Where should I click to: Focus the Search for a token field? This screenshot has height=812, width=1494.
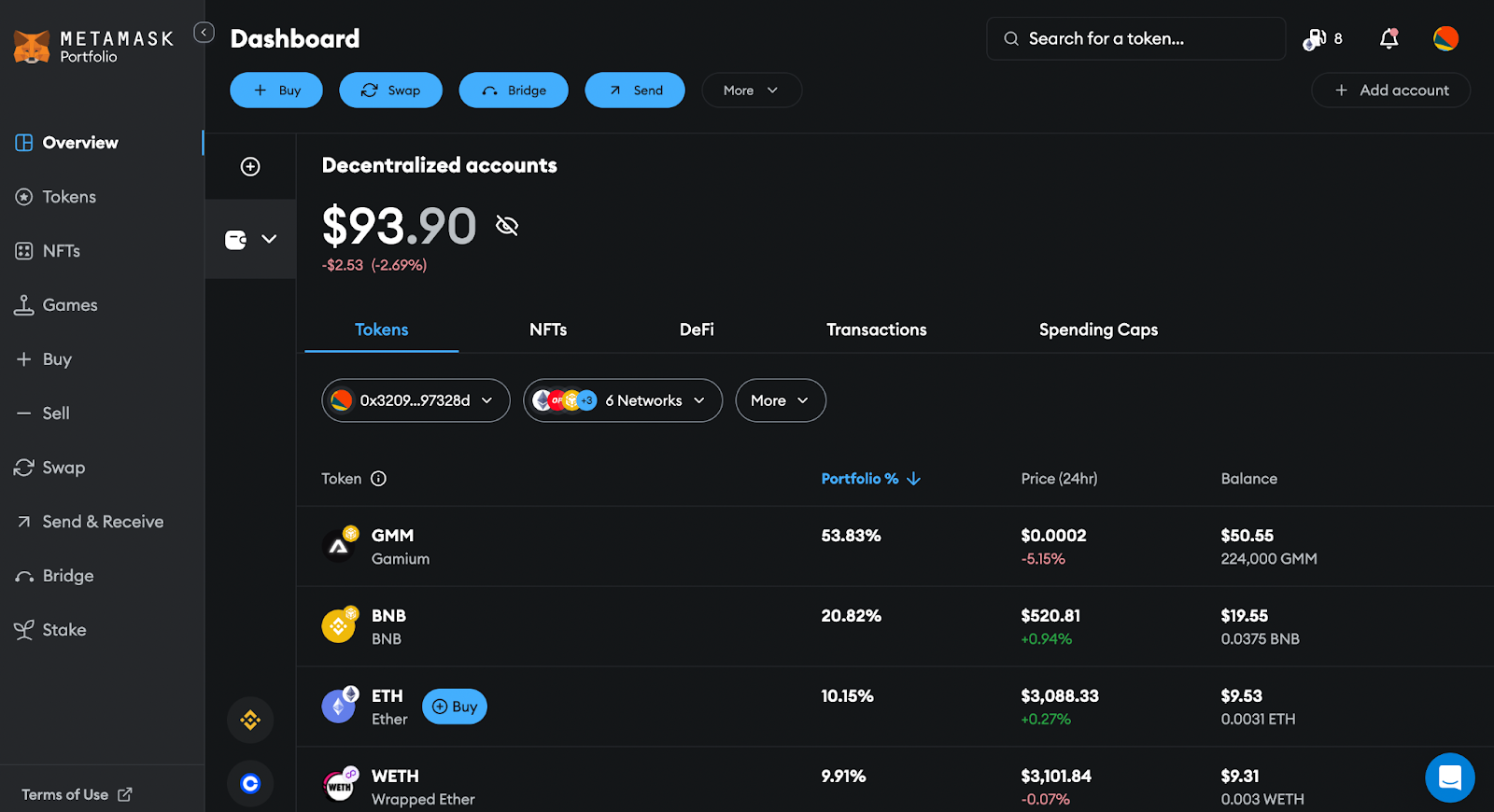pos(1135,38)
